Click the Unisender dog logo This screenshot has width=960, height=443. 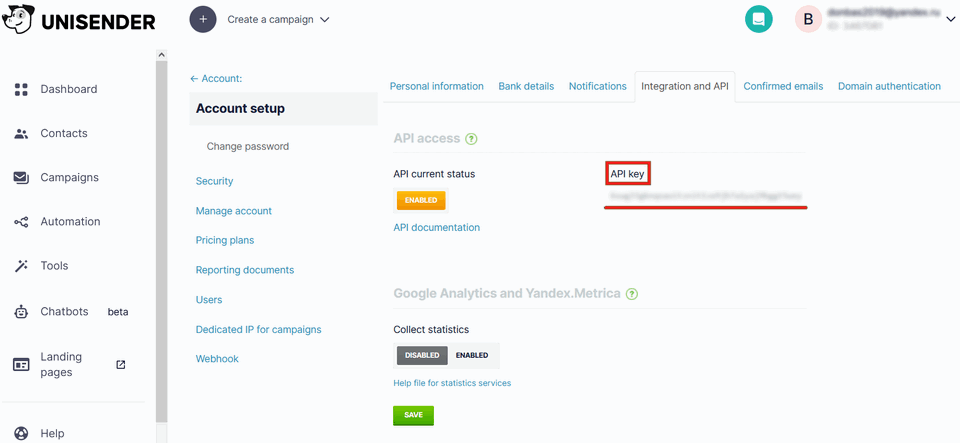[19, 20]
